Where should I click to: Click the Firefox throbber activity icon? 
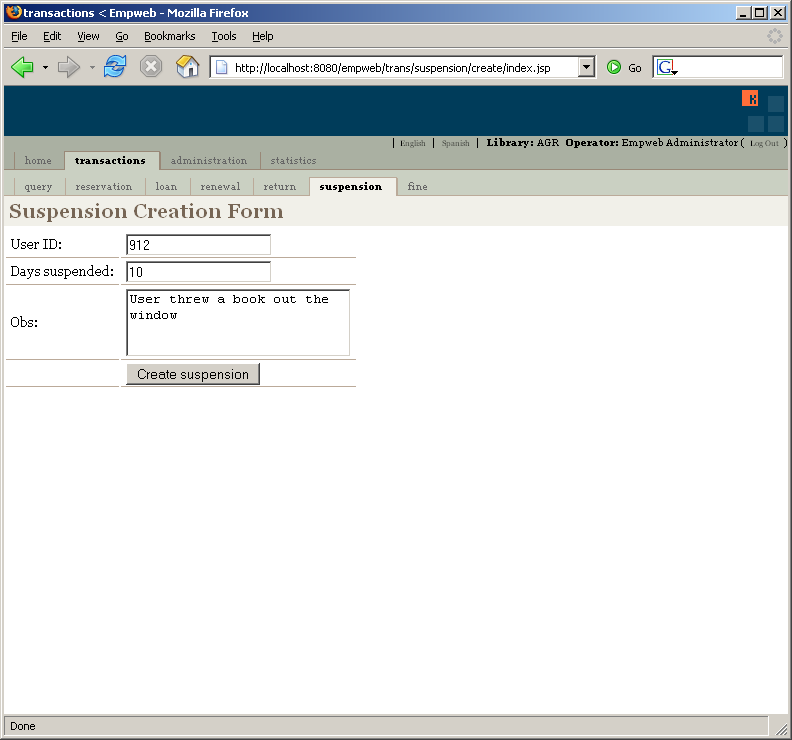774,36
